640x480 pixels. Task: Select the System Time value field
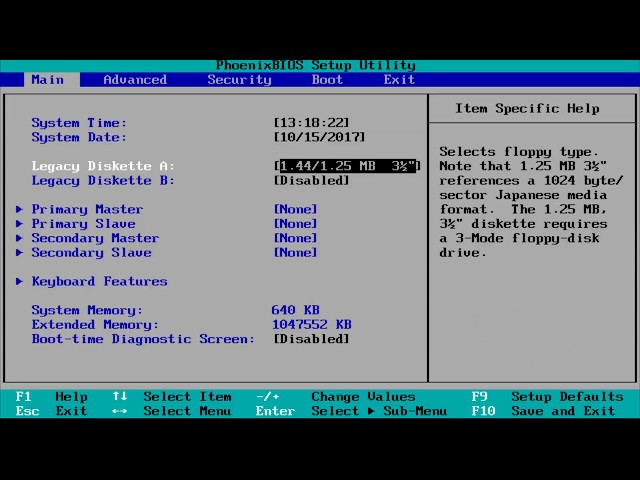click(311, 123)
